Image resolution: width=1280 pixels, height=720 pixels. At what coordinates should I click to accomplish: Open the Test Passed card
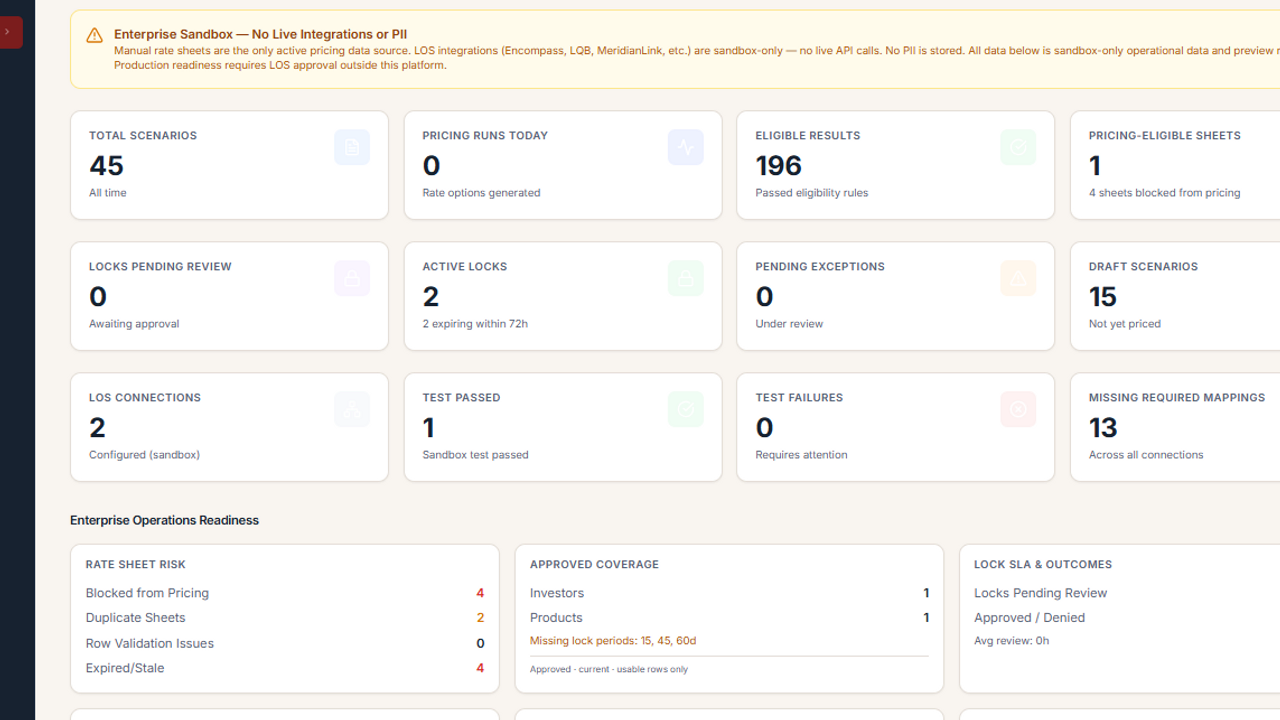point(563,427)
